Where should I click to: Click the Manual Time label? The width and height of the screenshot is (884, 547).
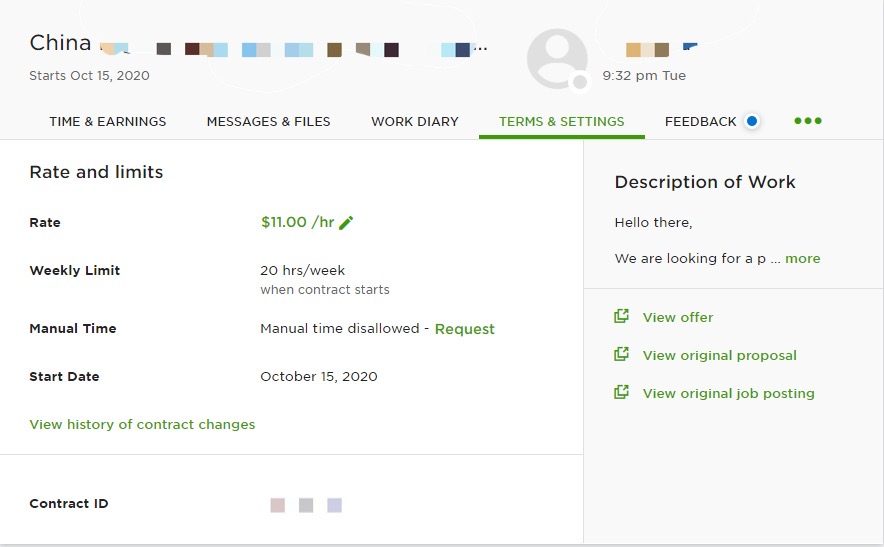(73, 328)
